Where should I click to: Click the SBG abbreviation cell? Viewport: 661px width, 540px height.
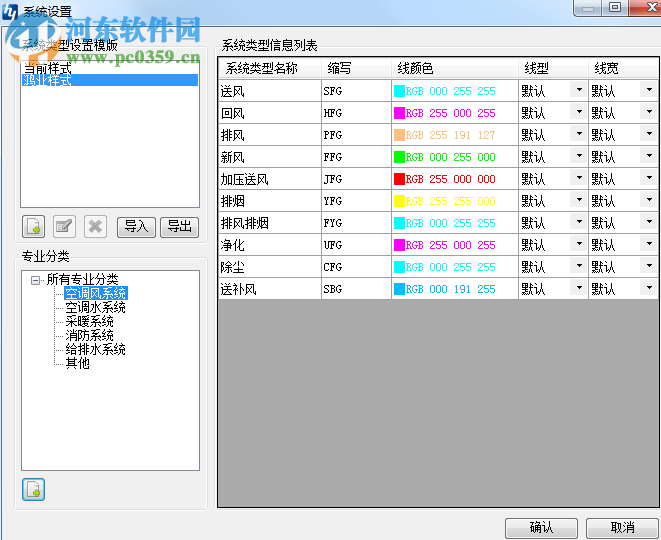tap(357, 289)
